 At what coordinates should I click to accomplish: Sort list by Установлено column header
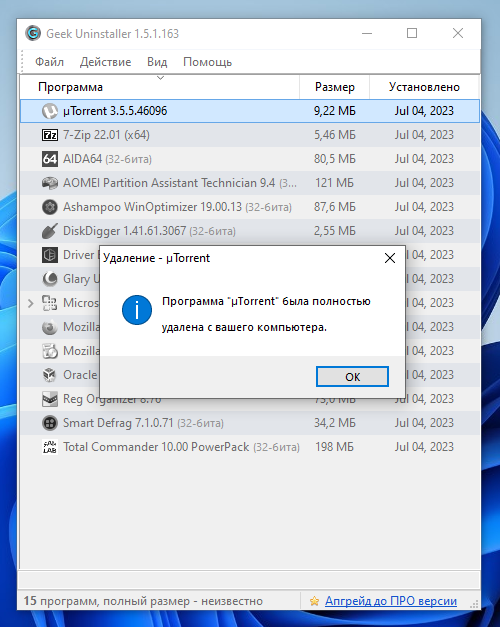tap(424, 87)
